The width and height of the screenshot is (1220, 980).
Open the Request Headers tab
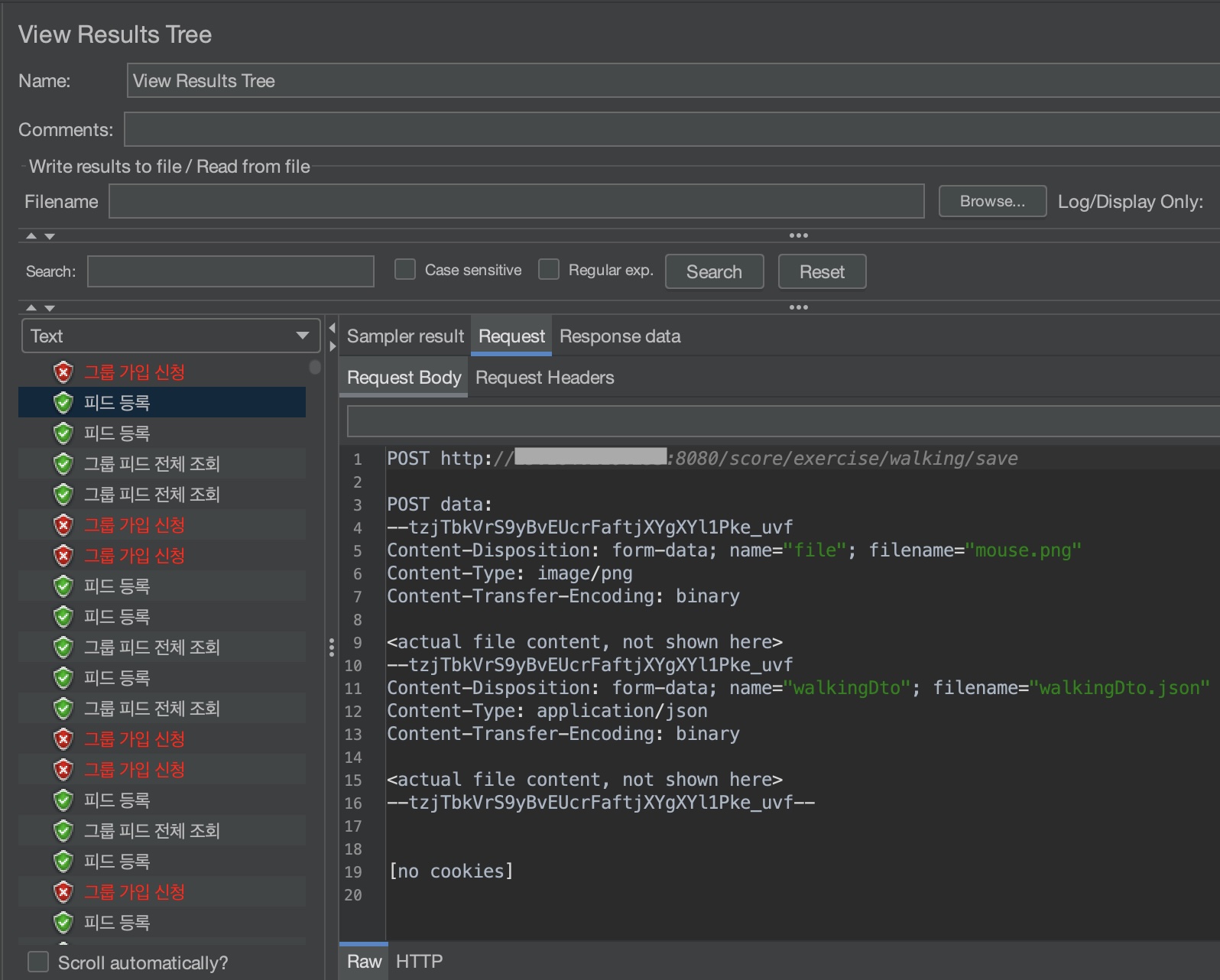tap(544, 378)
